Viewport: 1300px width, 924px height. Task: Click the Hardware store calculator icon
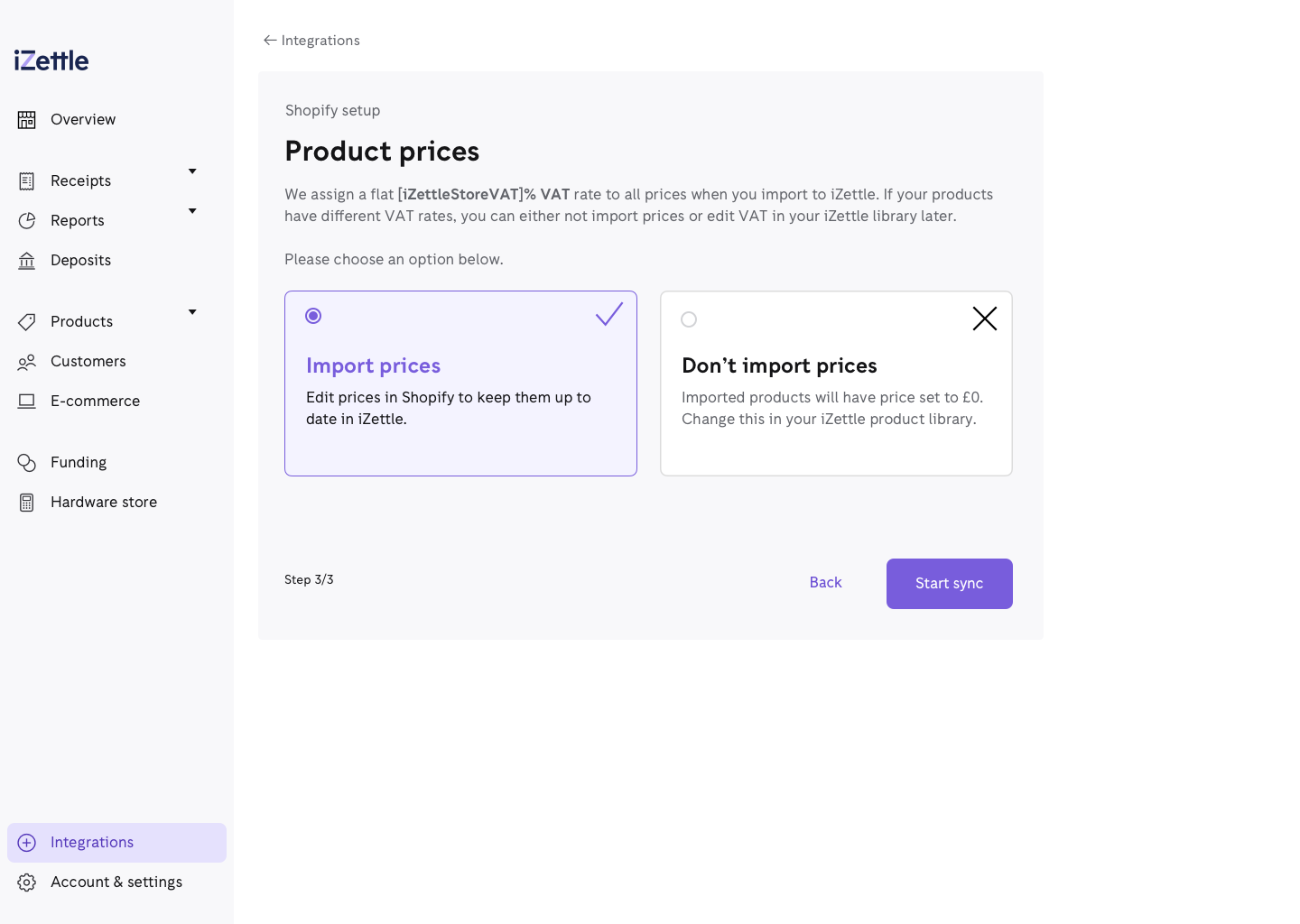click(x=26, y=502)
